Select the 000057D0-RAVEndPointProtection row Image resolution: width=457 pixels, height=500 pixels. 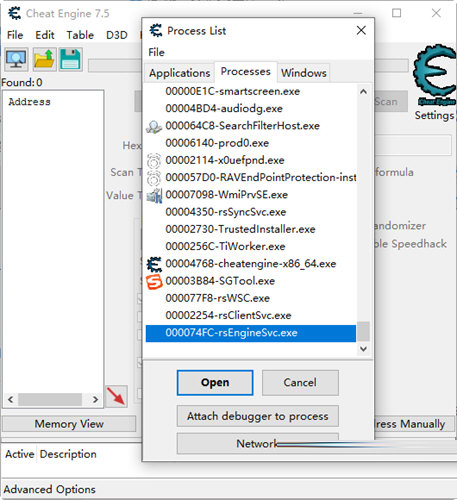click(x=251, y=178)
